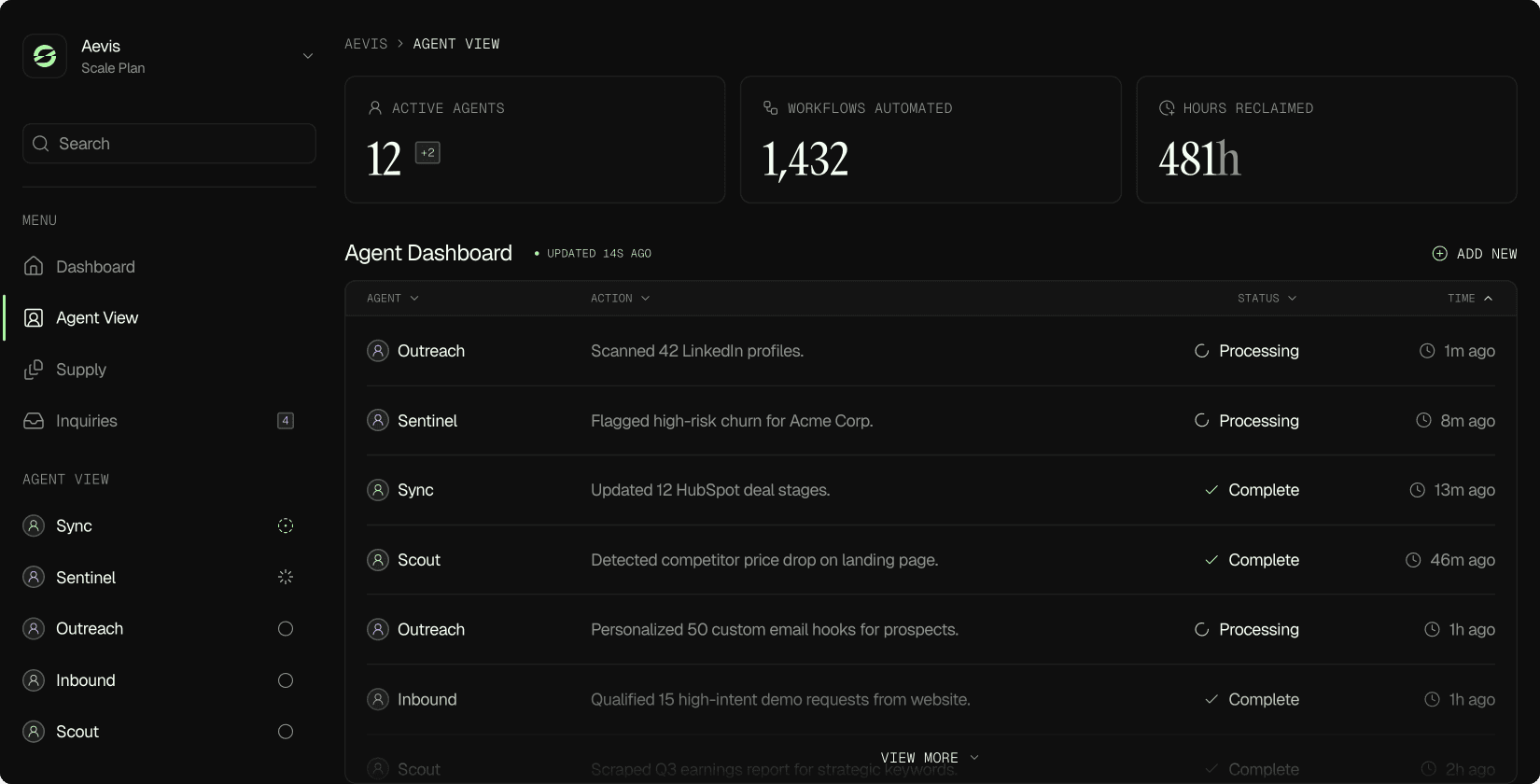Click the clock icon beside 13m ago
The height and width of the screenshot is (784, 1540).
pos(1417,490)
